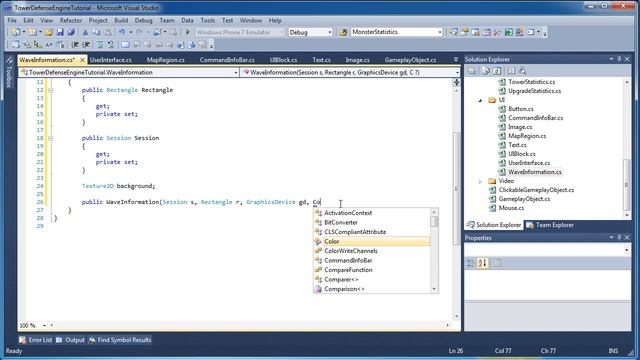Click the Paste toolbar icon
This screenshot has height=360, width=640.
pyautogui.click(x=108, y=32)
